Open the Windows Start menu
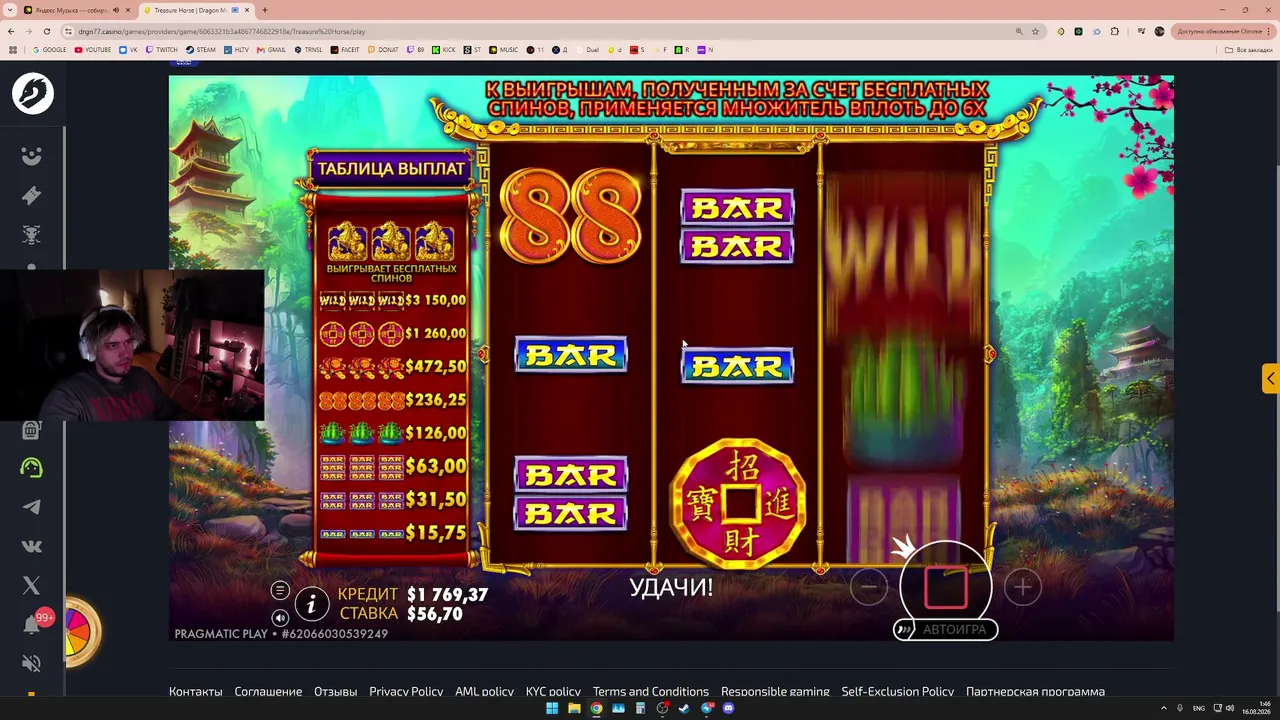This screenshot has width=1280, height=720. (552, 708)
